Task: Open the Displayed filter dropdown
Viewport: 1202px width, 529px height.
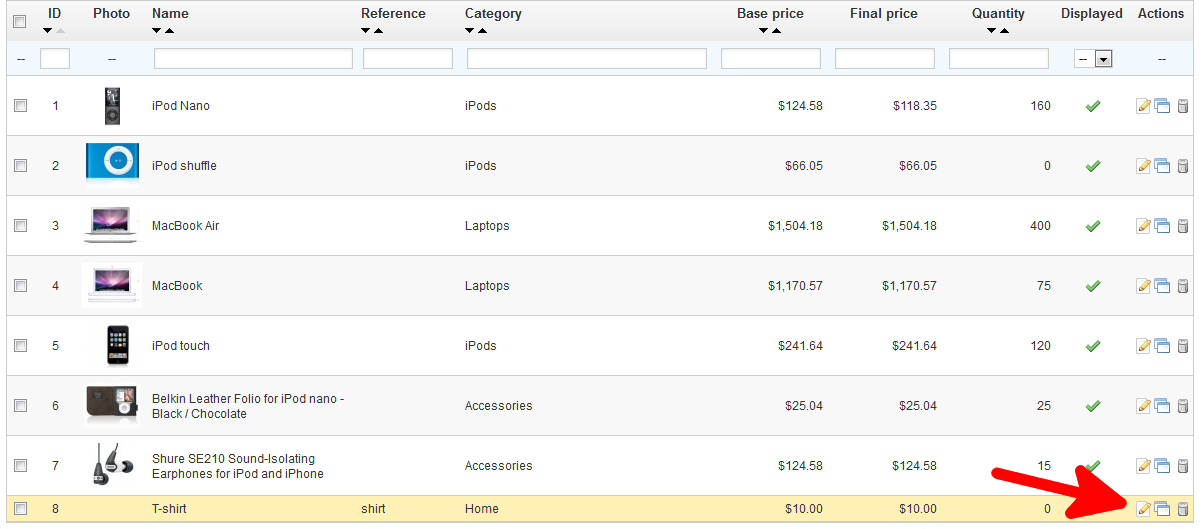Action: tap(1094, 59)
